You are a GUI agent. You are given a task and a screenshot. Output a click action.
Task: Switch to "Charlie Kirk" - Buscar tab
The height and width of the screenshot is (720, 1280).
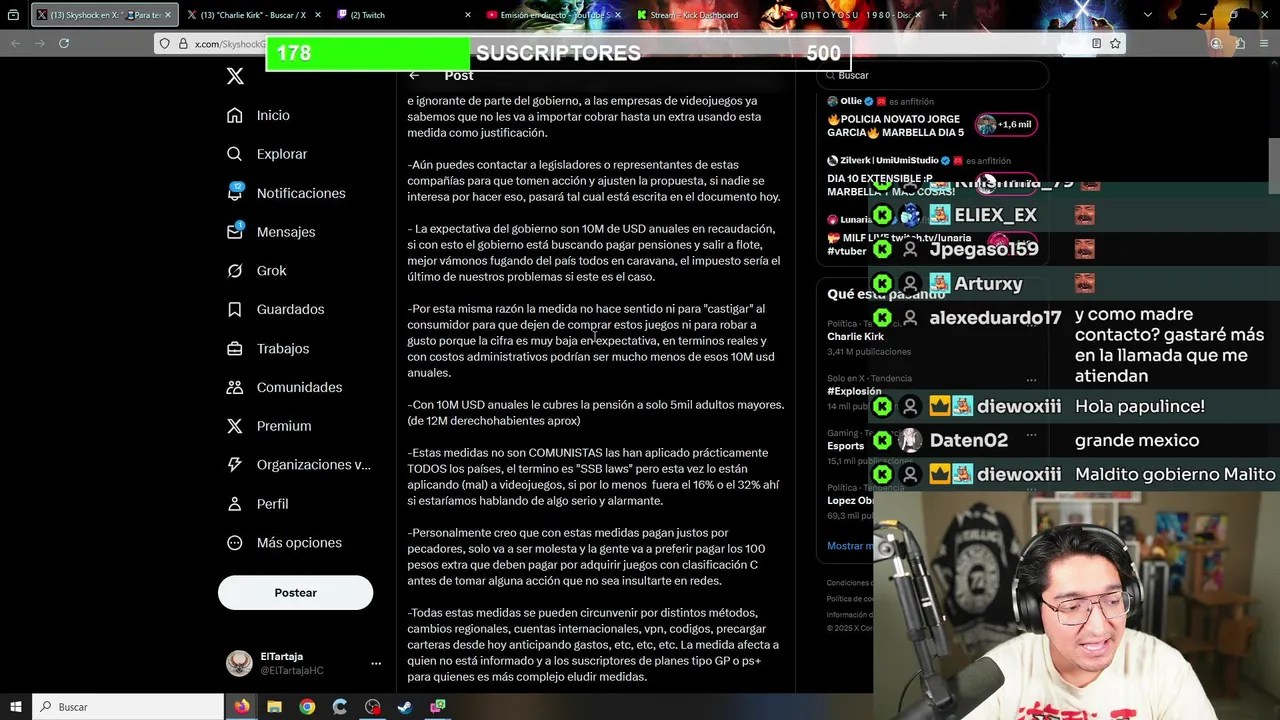pyautogui.click(x=254, y=15)
